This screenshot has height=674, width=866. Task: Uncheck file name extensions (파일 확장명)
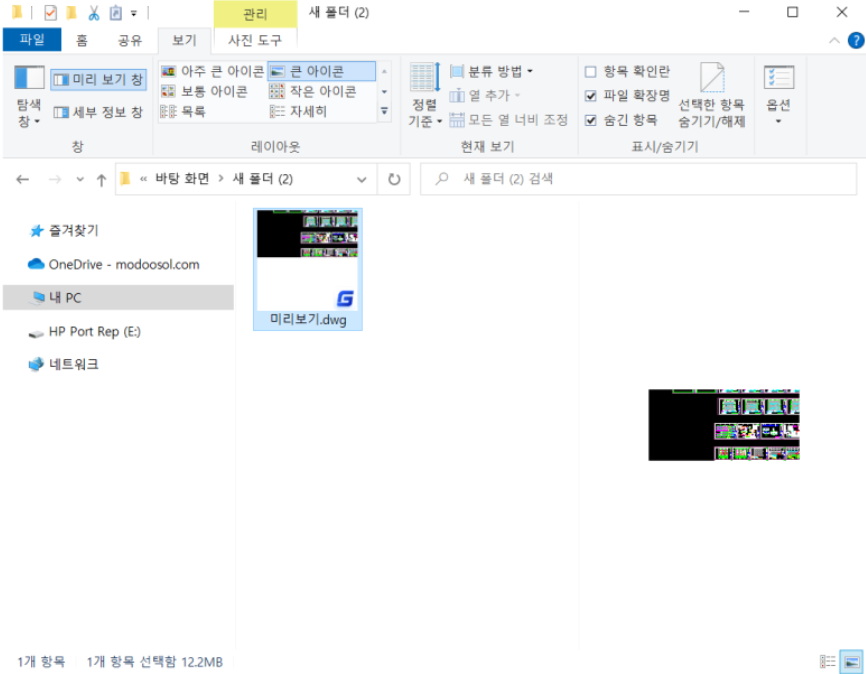tap(627, 96)
